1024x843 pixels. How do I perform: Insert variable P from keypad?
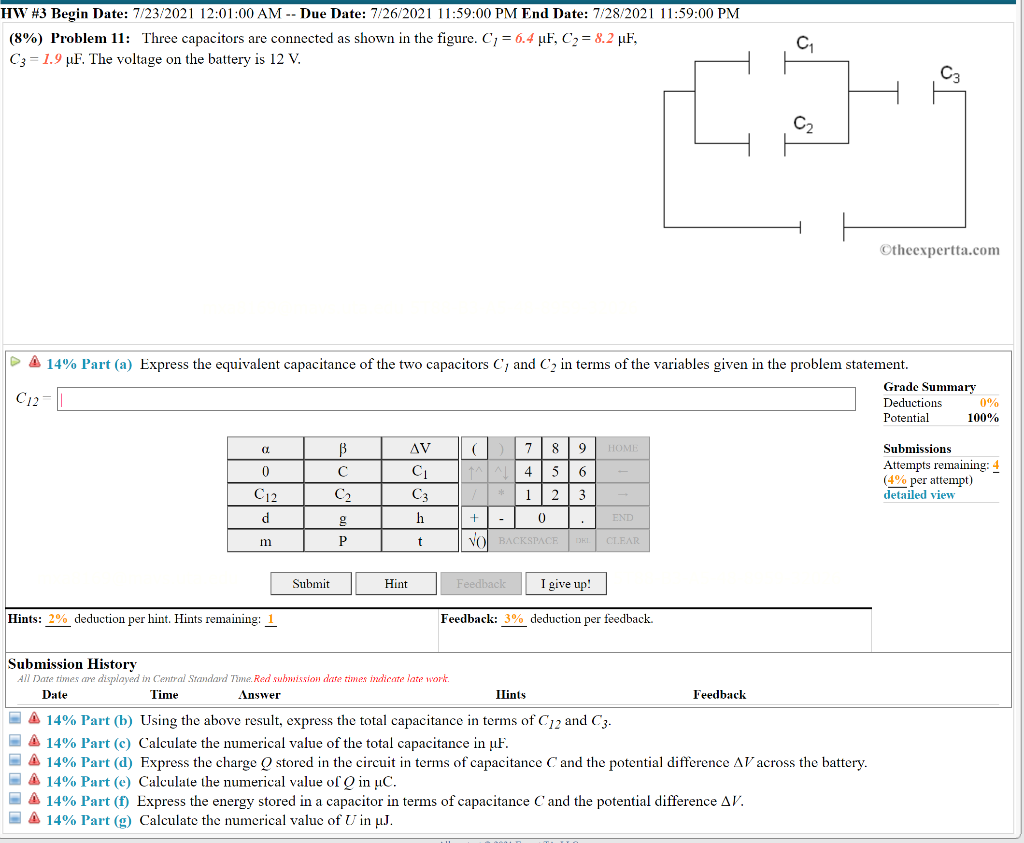point(342,541)
